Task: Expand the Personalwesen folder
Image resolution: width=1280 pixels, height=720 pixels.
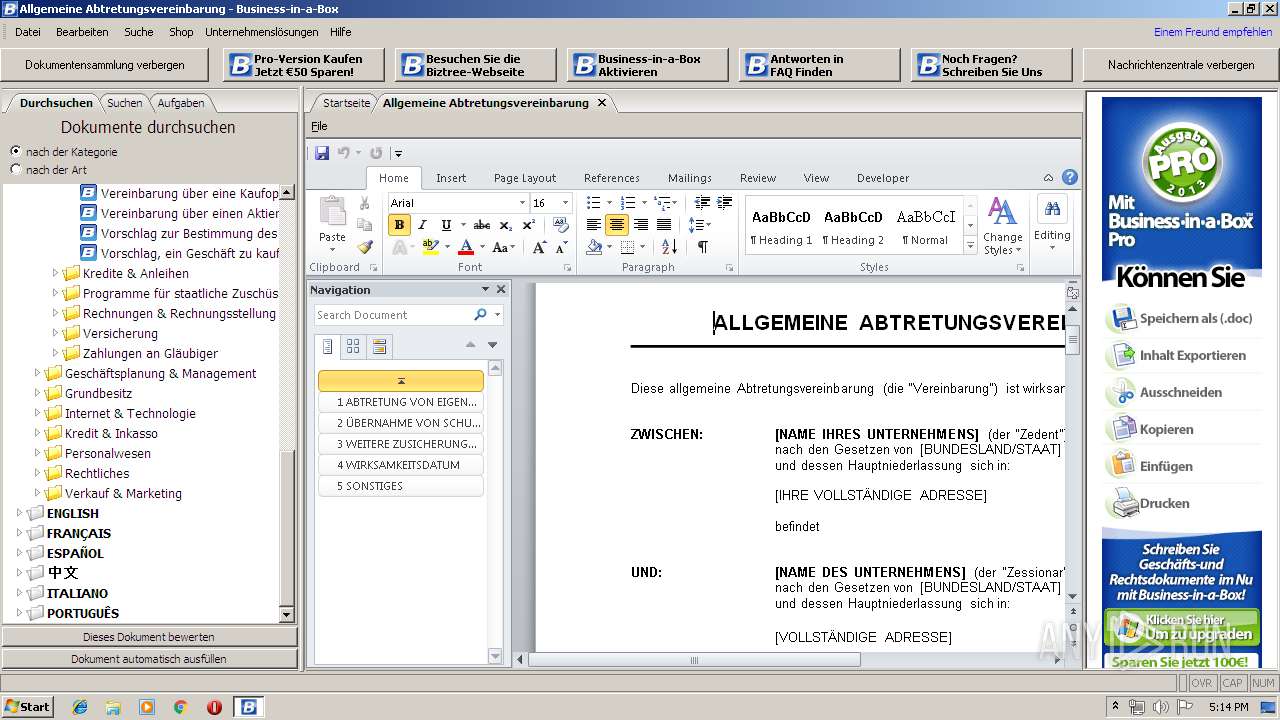Action: click(x=38, y=453)
